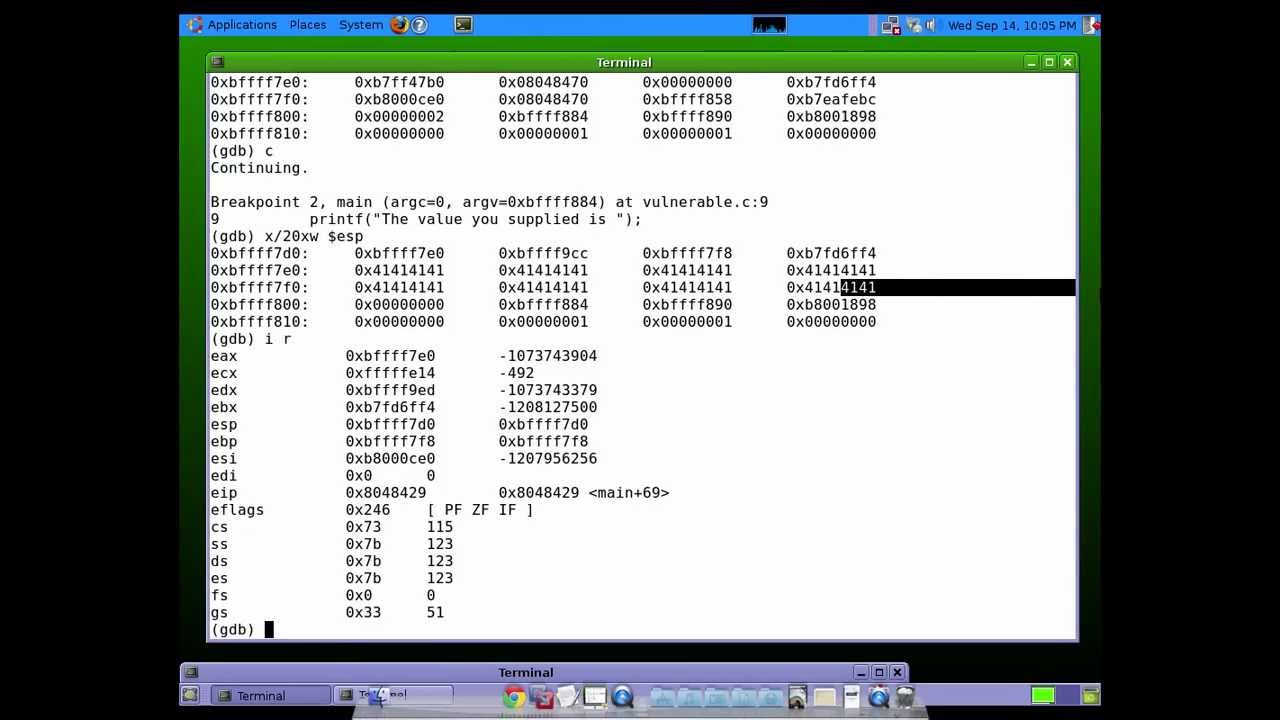Open the update notifier tray icon
Image resolution: width=1280 pixels, height=720 pixels.
click(x=913, y=25)
